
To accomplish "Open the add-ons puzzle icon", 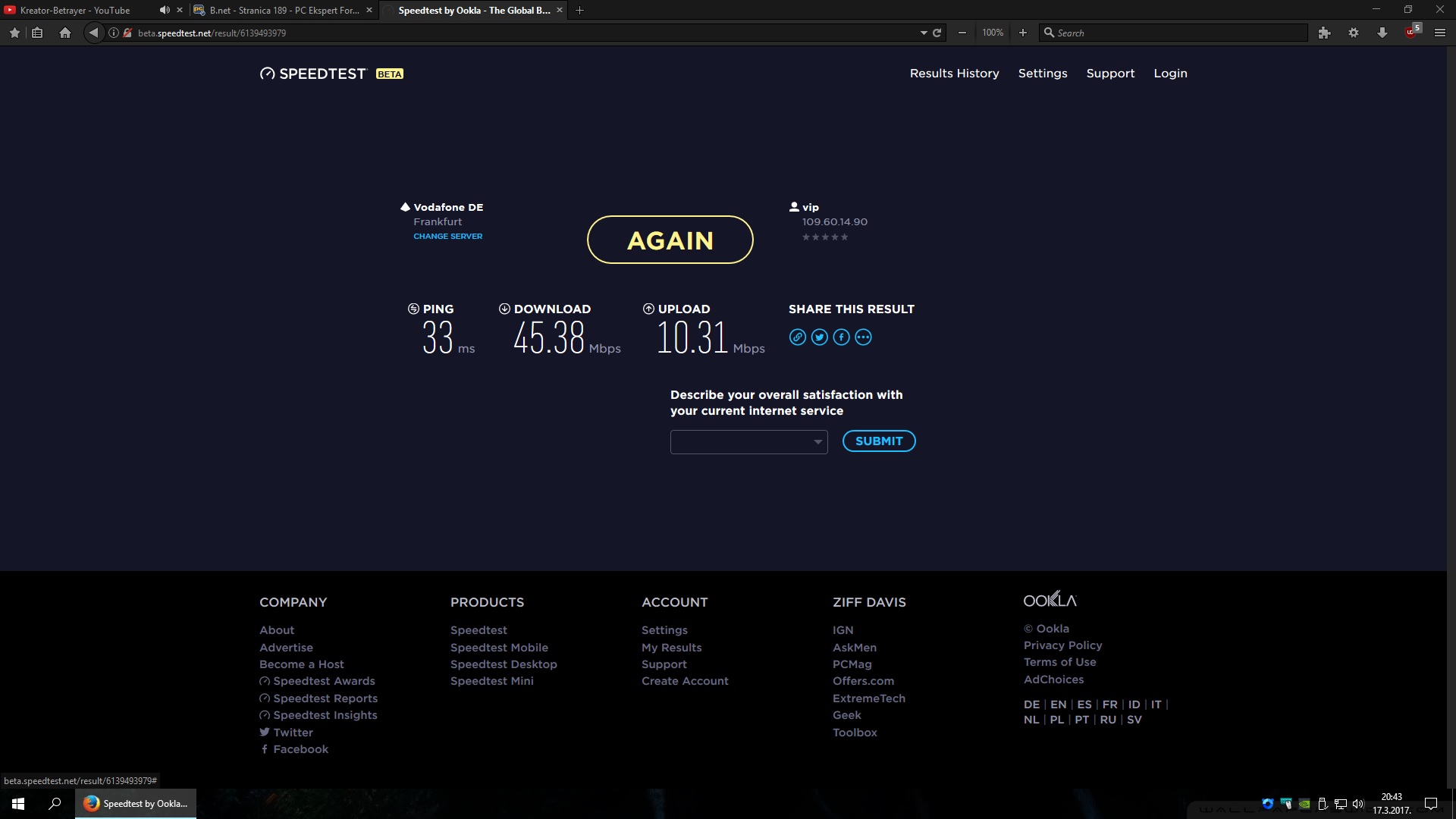I will tap(1324, 33).
